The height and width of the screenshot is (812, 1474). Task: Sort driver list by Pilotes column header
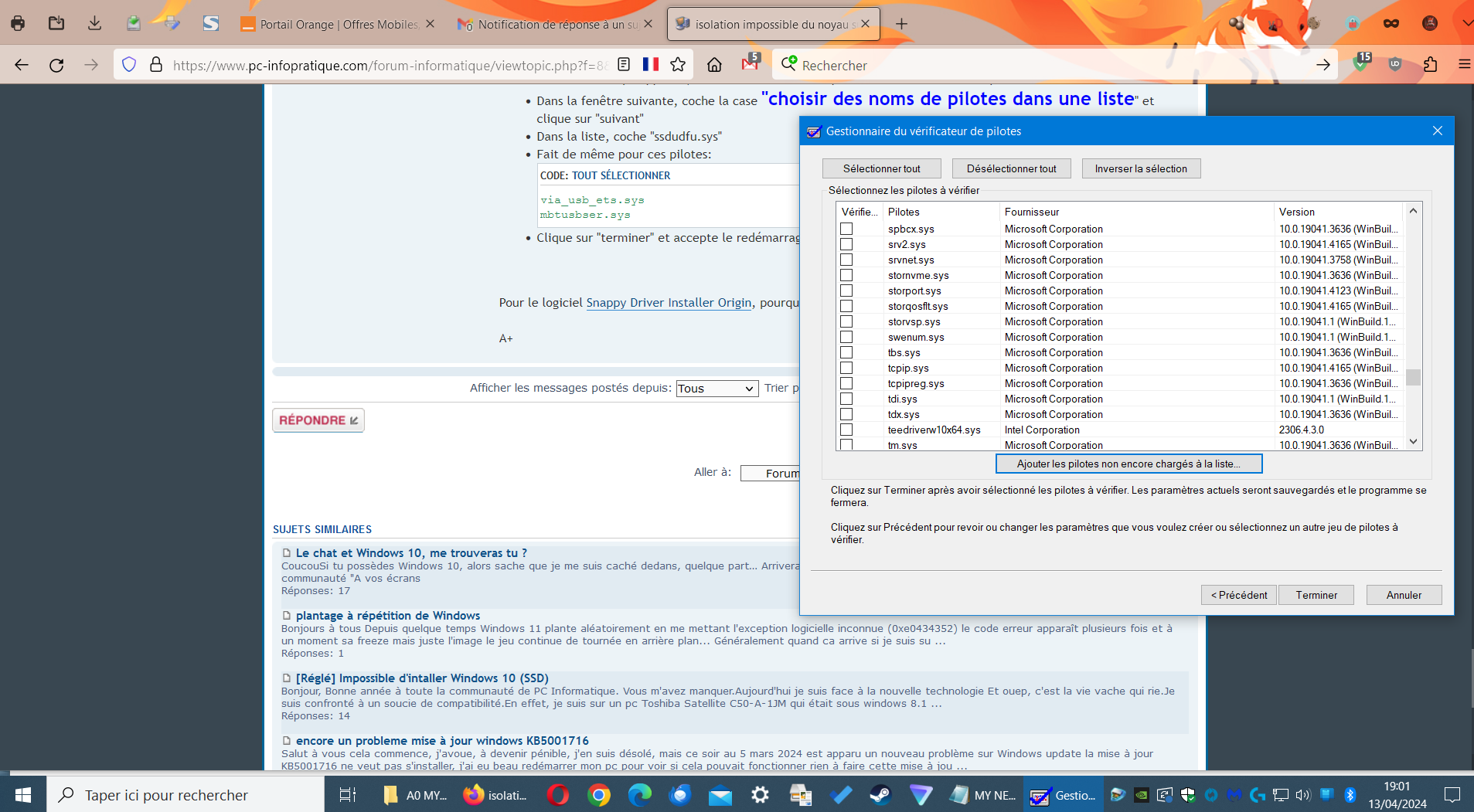[x=941, y=212]
